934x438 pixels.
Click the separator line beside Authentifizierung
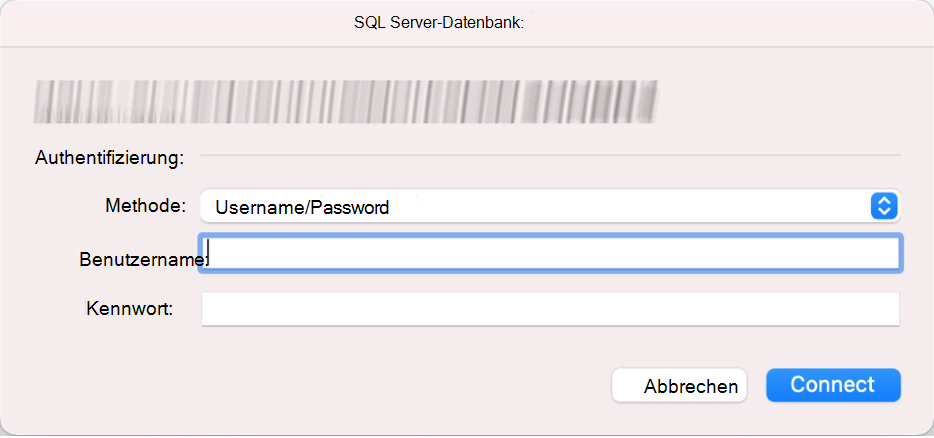(550, 155)
